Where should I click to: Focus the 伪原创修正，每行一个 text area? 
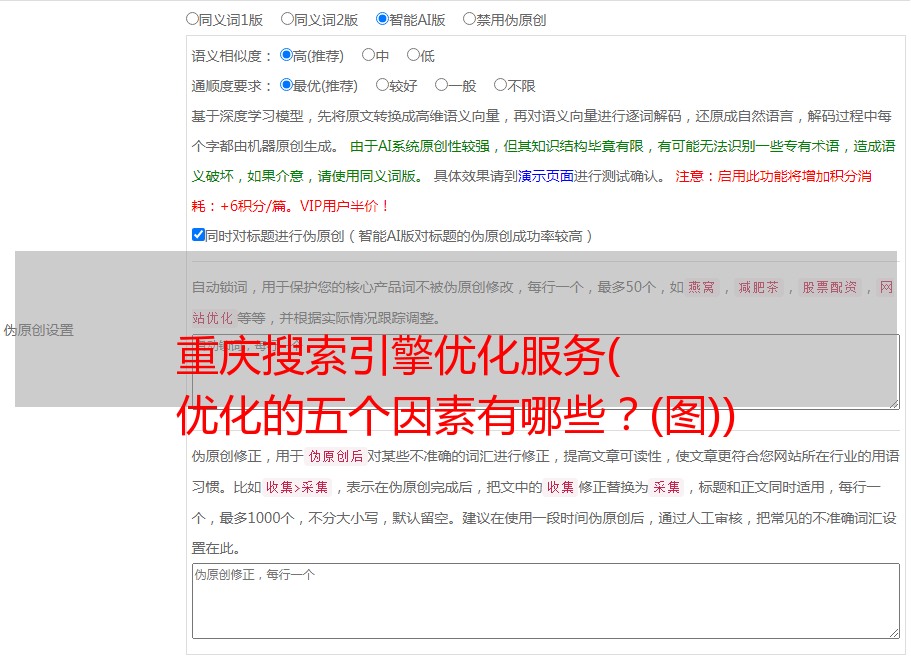click(546, 601)
